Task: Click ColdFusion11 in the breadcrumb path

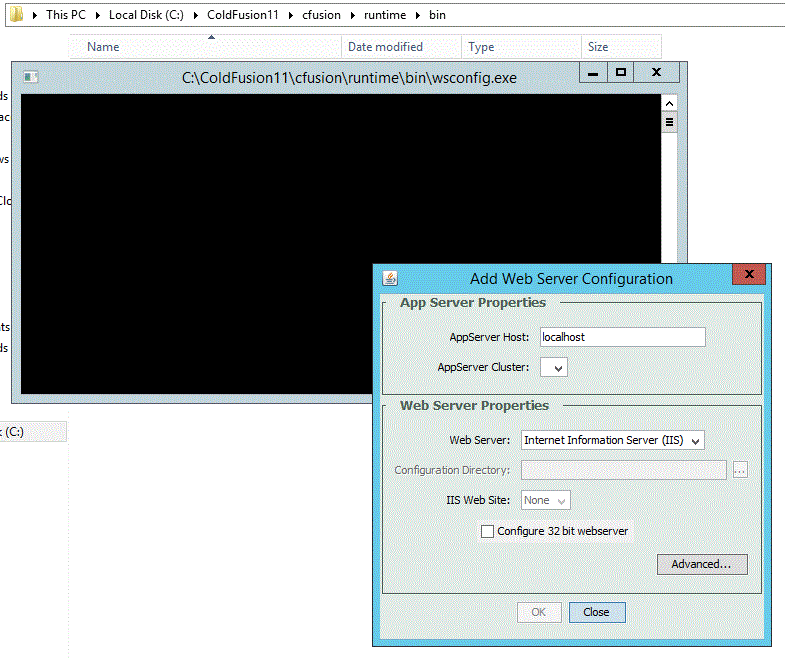Action: tap(243, 15)
